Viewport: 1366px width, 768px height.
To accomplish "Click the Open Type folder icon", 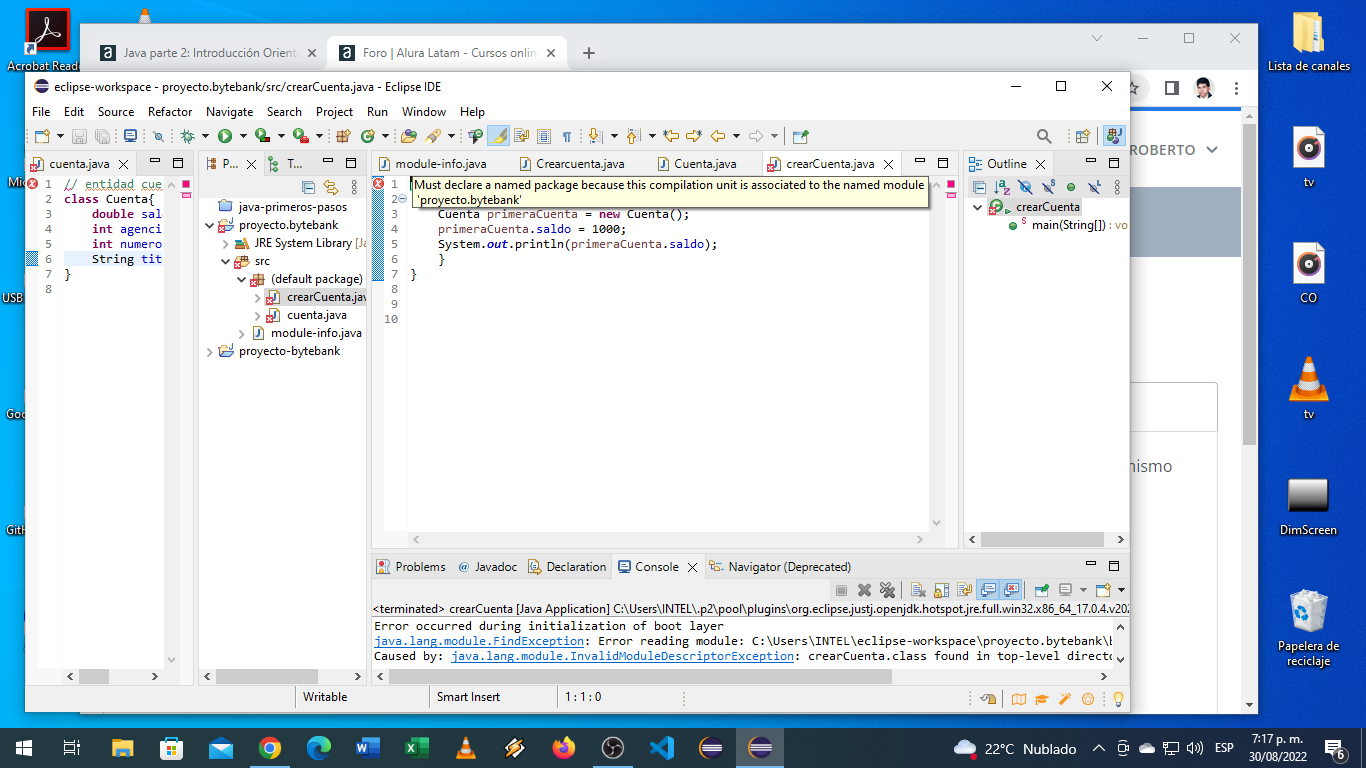I will click(409, 136).
